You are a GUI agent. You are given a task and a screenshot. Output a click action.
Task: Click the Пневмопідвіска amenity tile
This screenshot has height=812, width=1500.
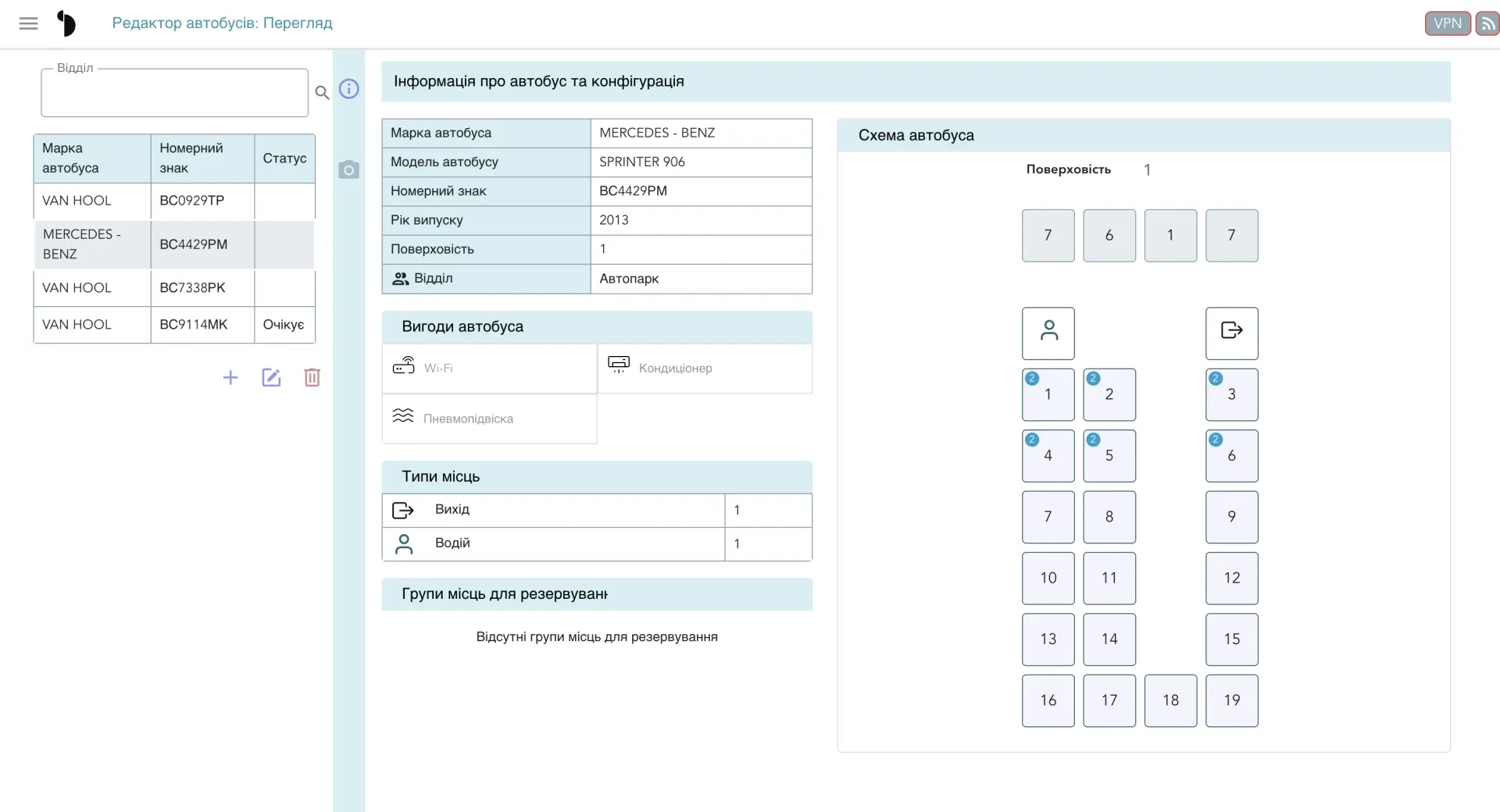coord(490,419)
